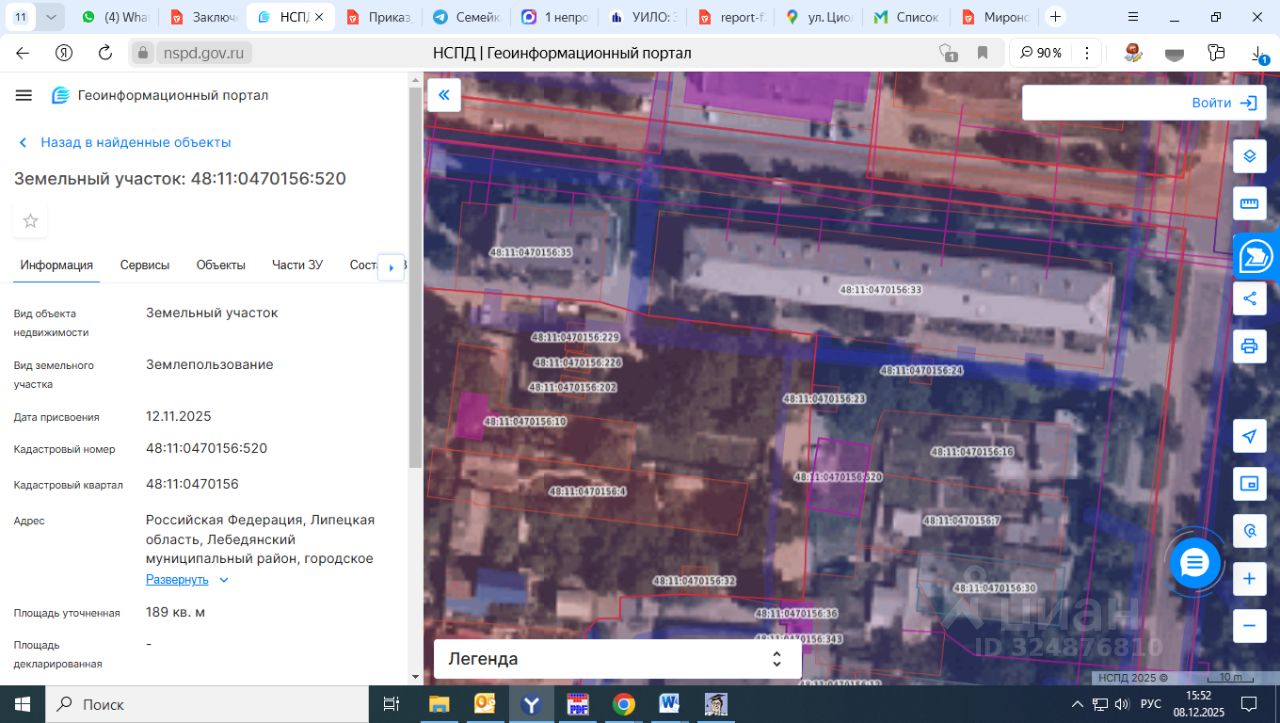Expand the Legend panel
Image resolution: width=1280 pixels, height=723 pixels.
(618, 659)
